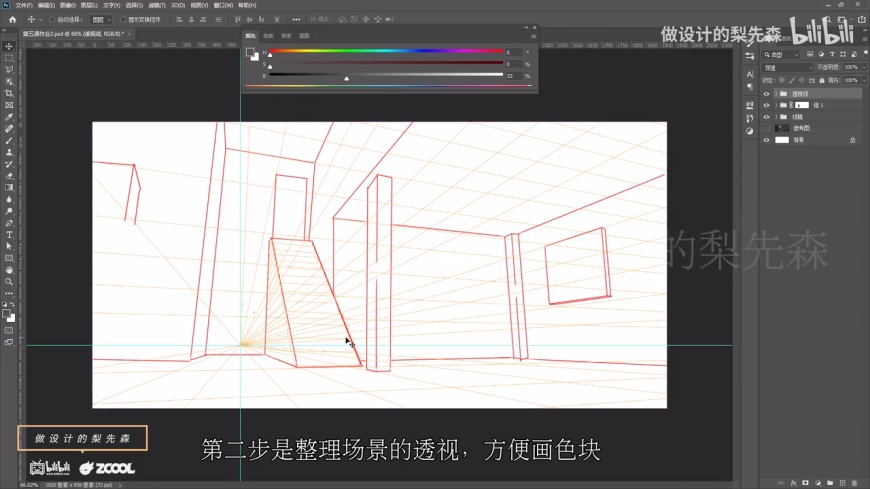This screenshot has height=489, width=870.
Task: Open Auto-Select 图层 dropdown
Action: (x=102, y=19)
